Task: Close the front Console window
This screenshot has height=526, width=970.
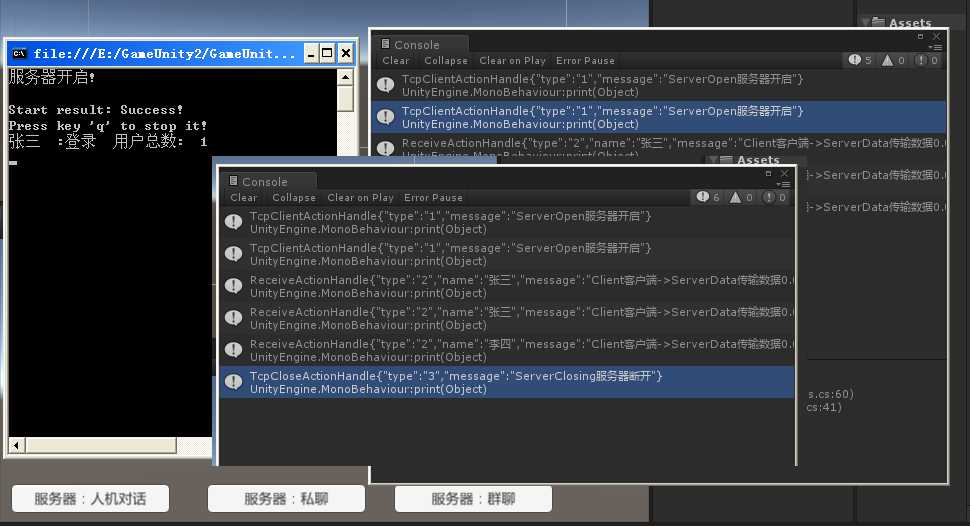Action: pos(784,173)
